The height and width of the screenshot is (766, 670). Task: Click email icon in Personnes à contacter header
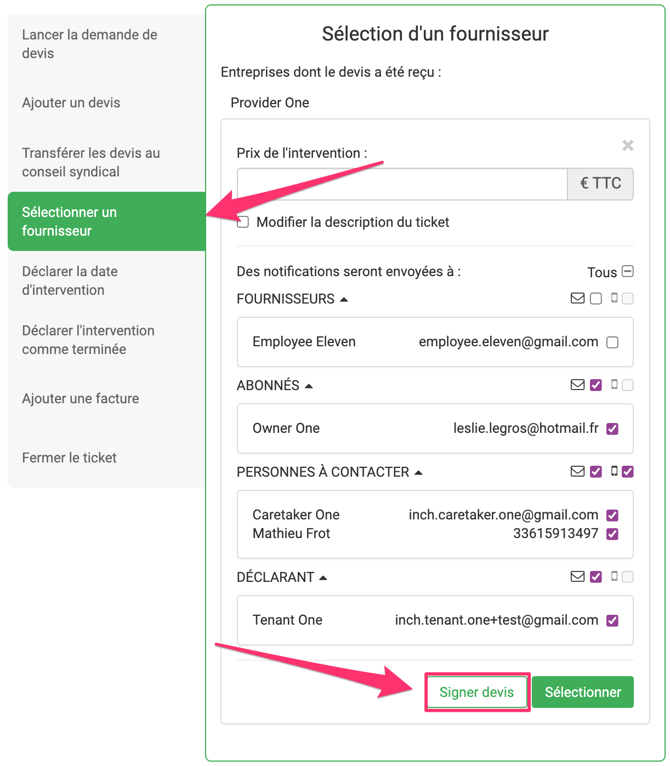pos(577,472)
